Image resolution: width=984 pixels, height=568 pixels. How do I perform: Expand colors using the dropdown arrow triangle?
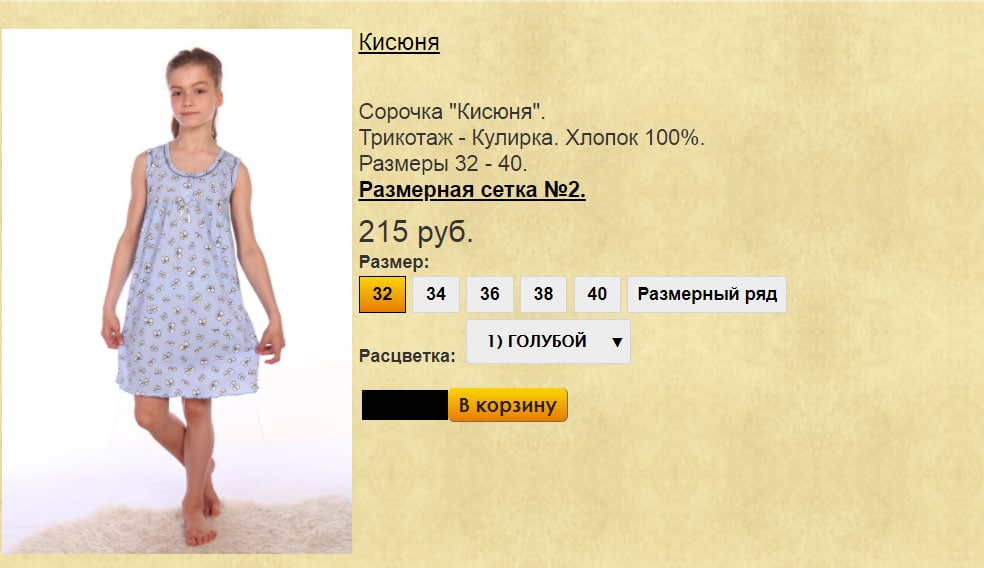[617, 342]
